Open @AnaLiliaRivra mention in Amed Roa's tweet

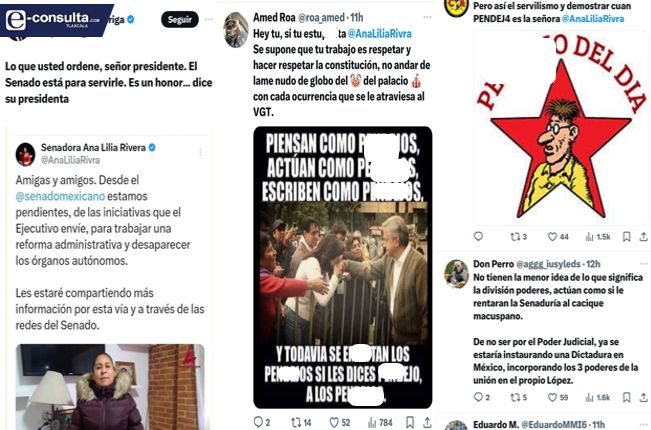tap(379, 34)
